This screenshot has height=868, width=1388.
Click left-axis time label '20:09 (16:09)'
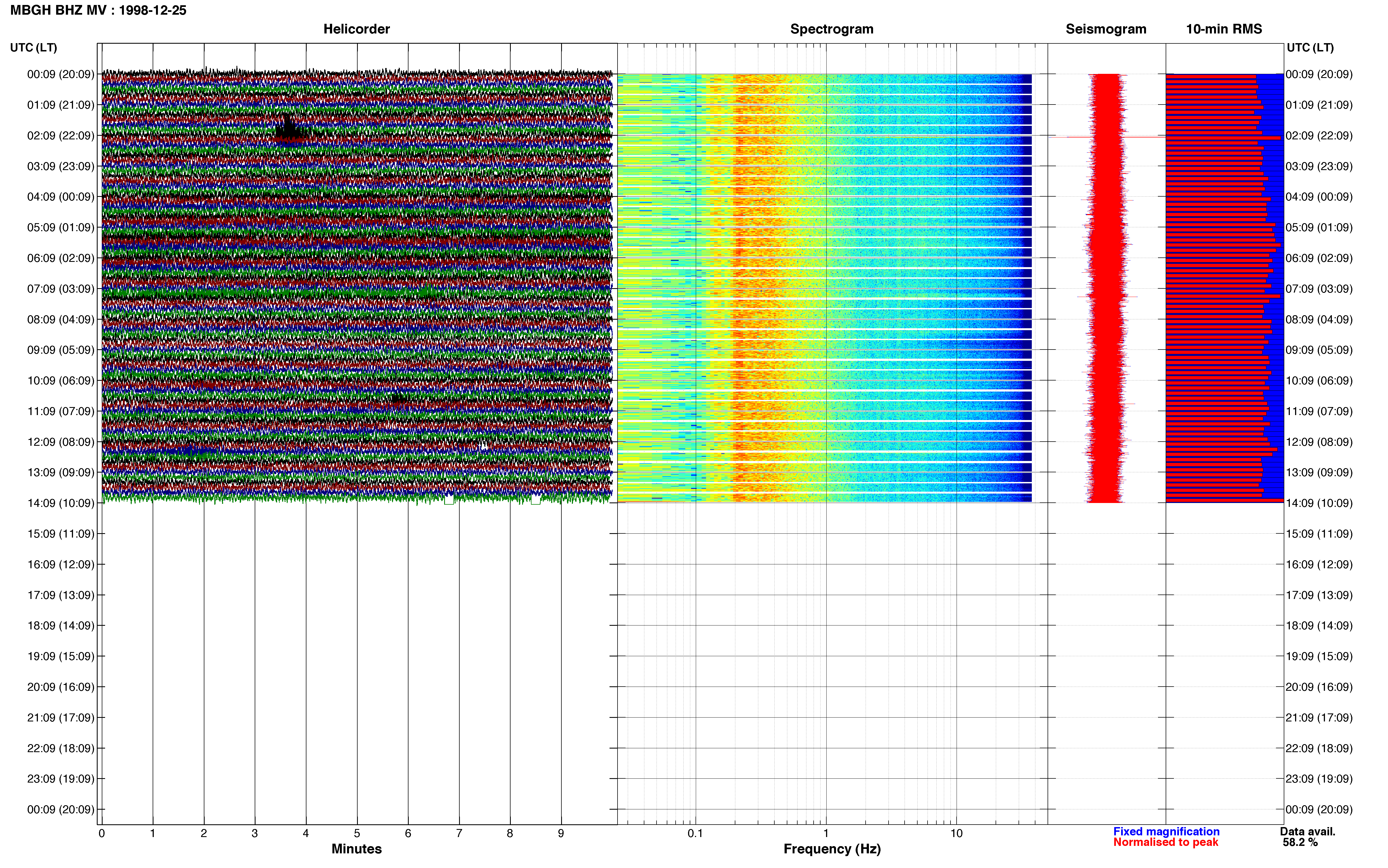[x=61, y=687]
